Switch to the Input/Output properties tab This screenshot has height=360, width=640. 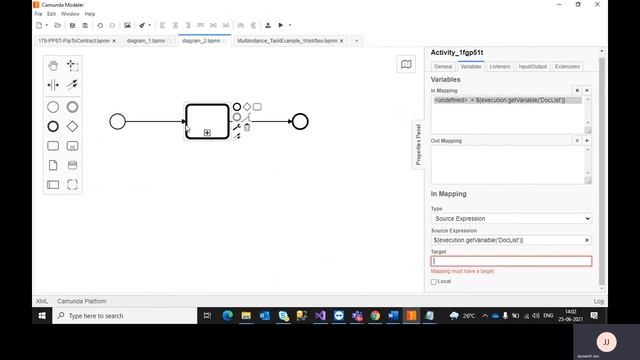pos(533,67)
